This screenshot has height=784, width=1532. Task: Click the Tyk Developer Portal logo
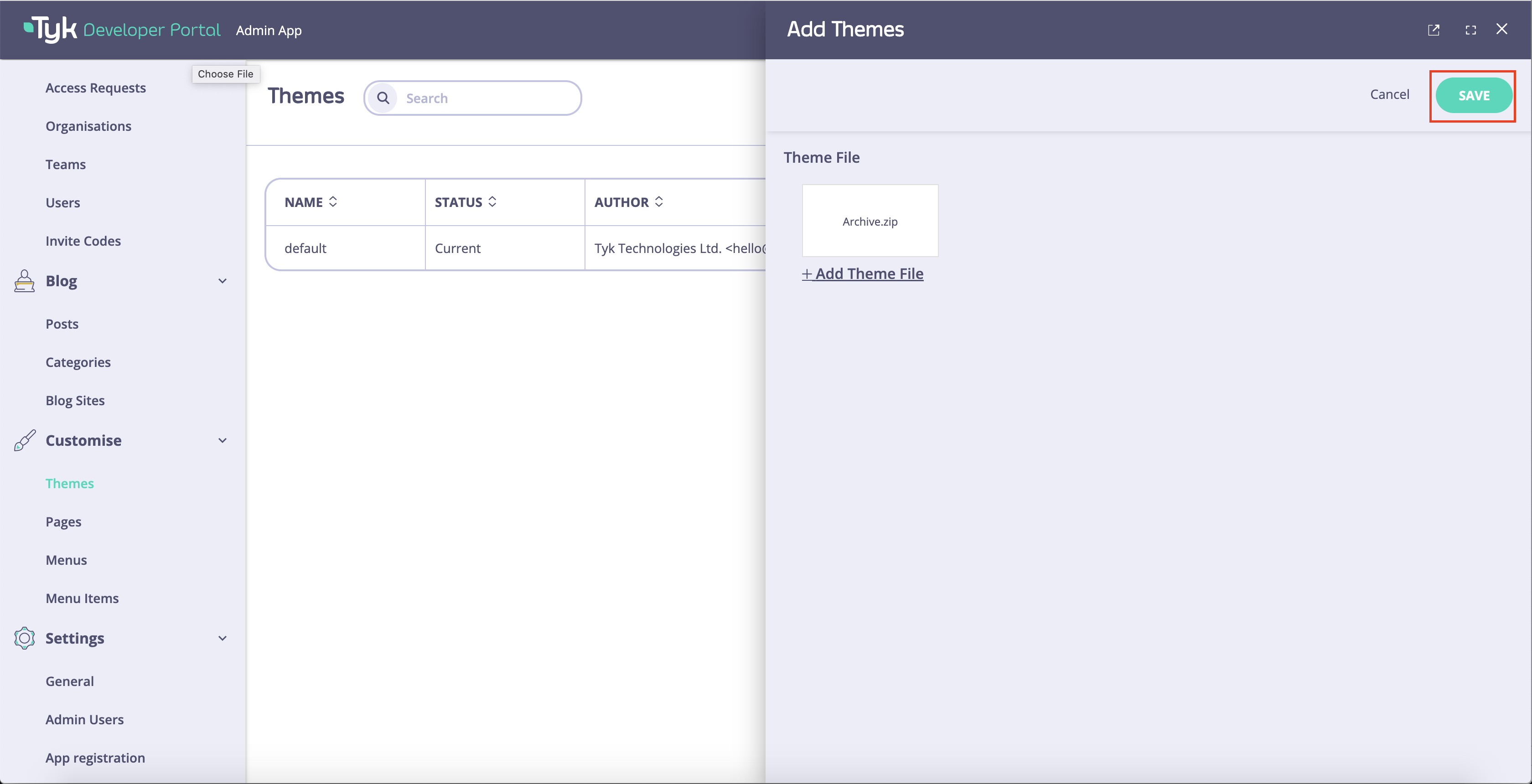pos(121,29)
